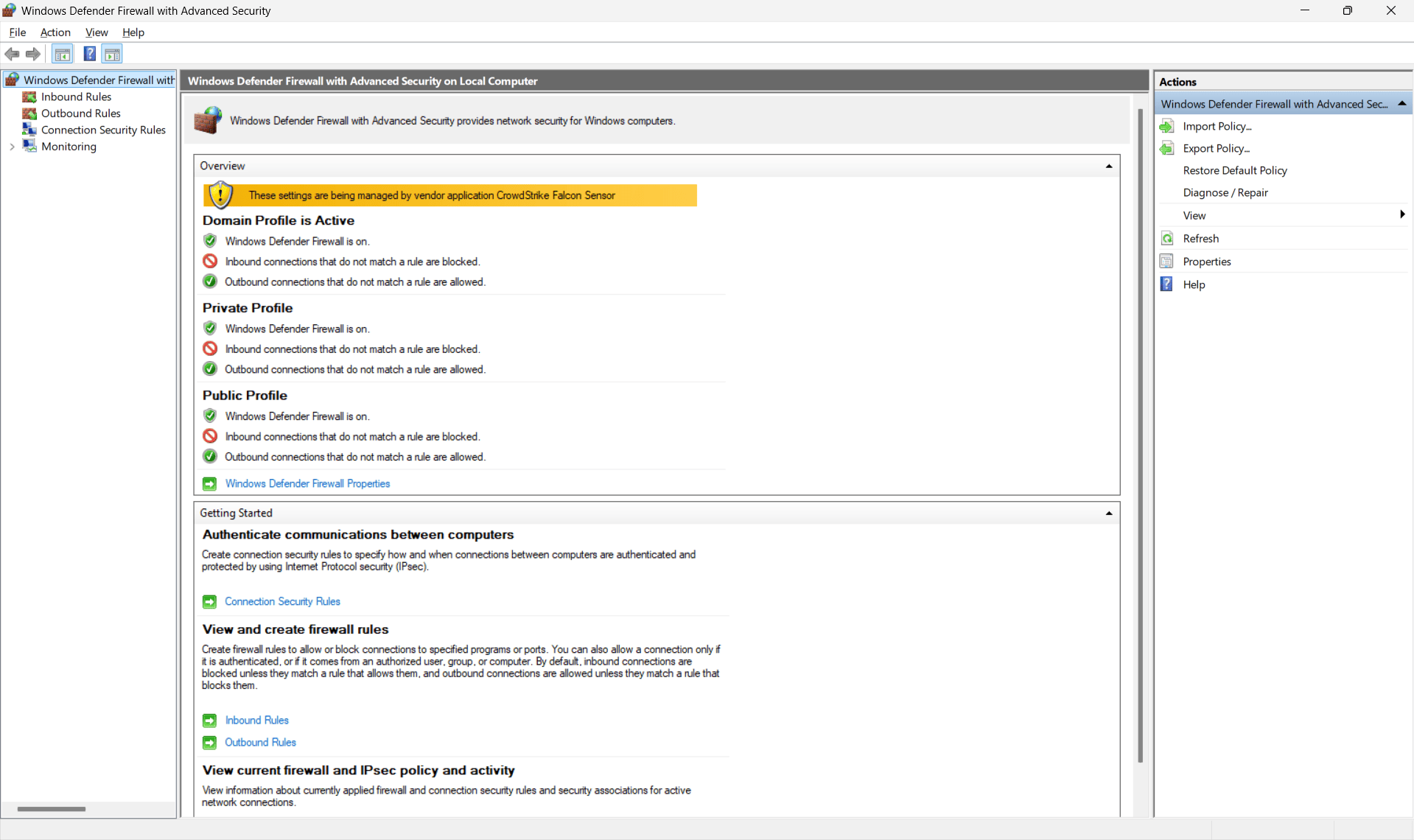Refresh the console using the Refresh icon
Viewport: 1414px width, 840px height.
click(x=1168, y=238)
